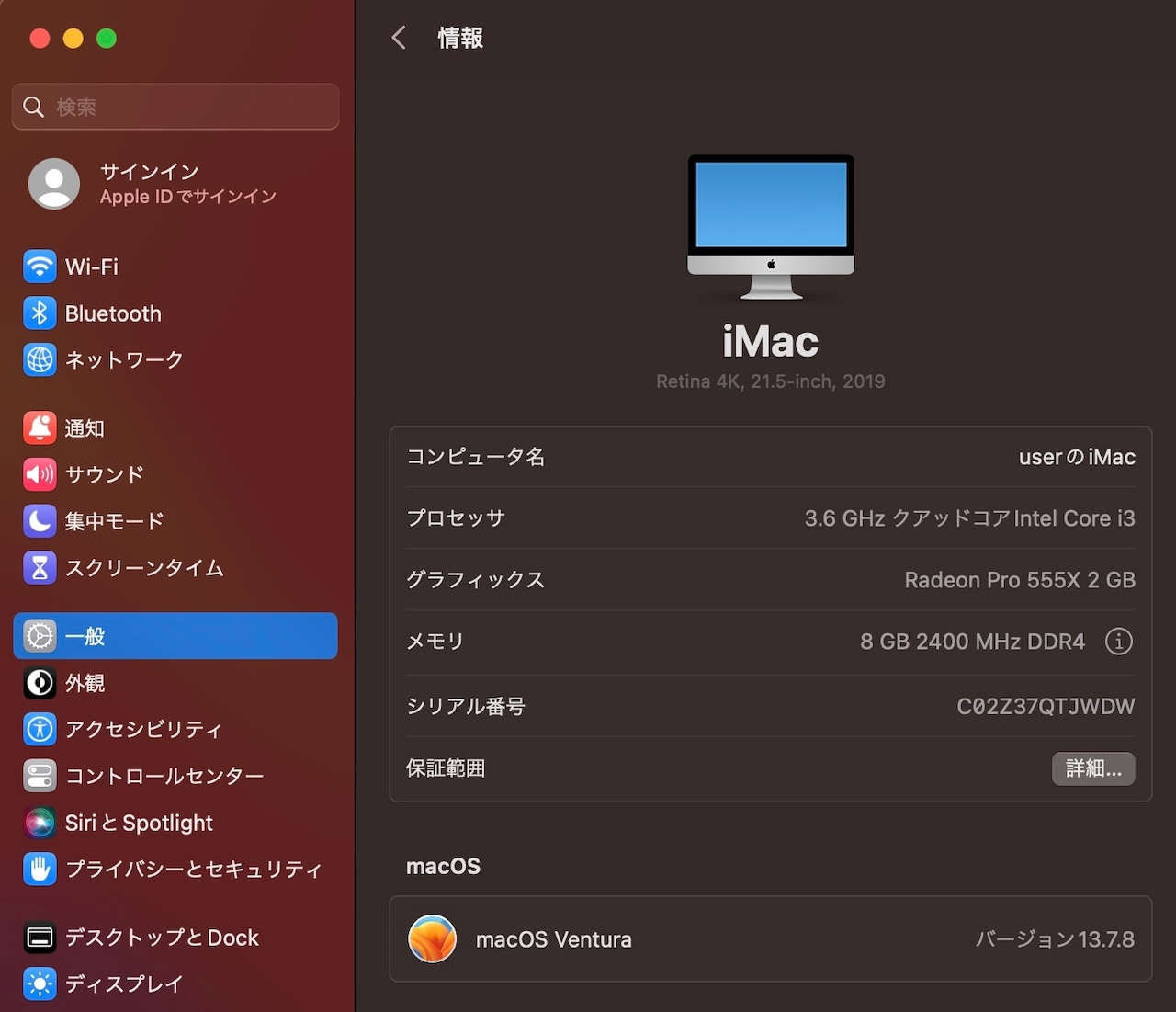Click graphics value Radeon Pro 555X 2 GB
Screen dimensions: 1176x1012
1020,580
